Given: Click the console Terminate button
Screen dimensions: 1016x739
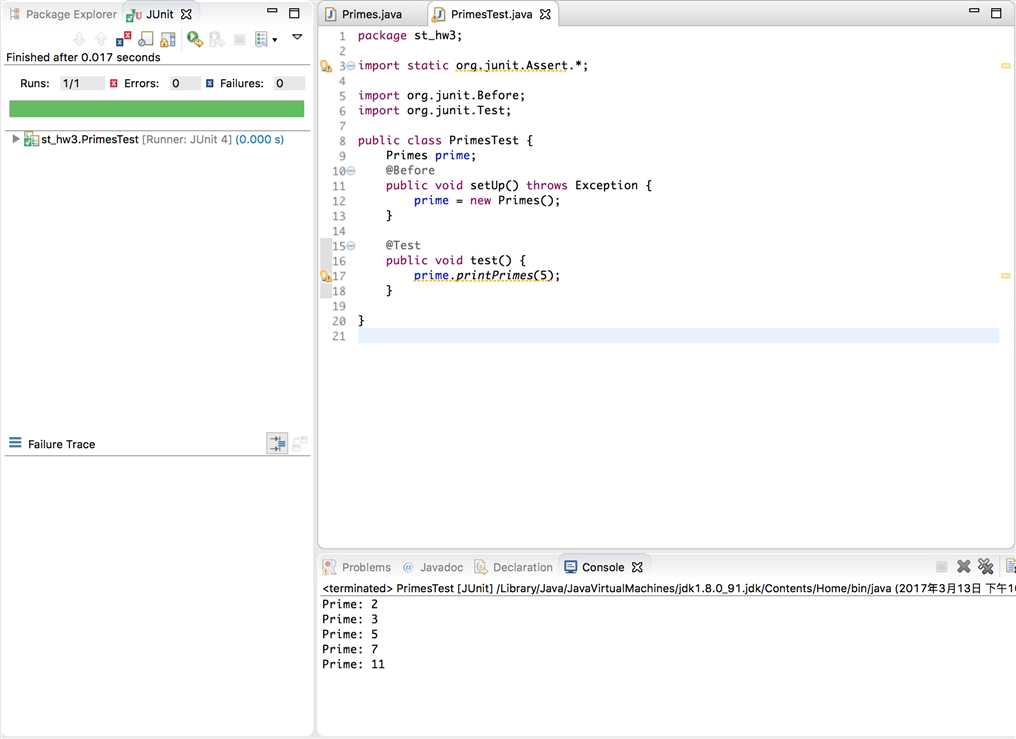Looking at the screenshot, I should click(941, 567).
